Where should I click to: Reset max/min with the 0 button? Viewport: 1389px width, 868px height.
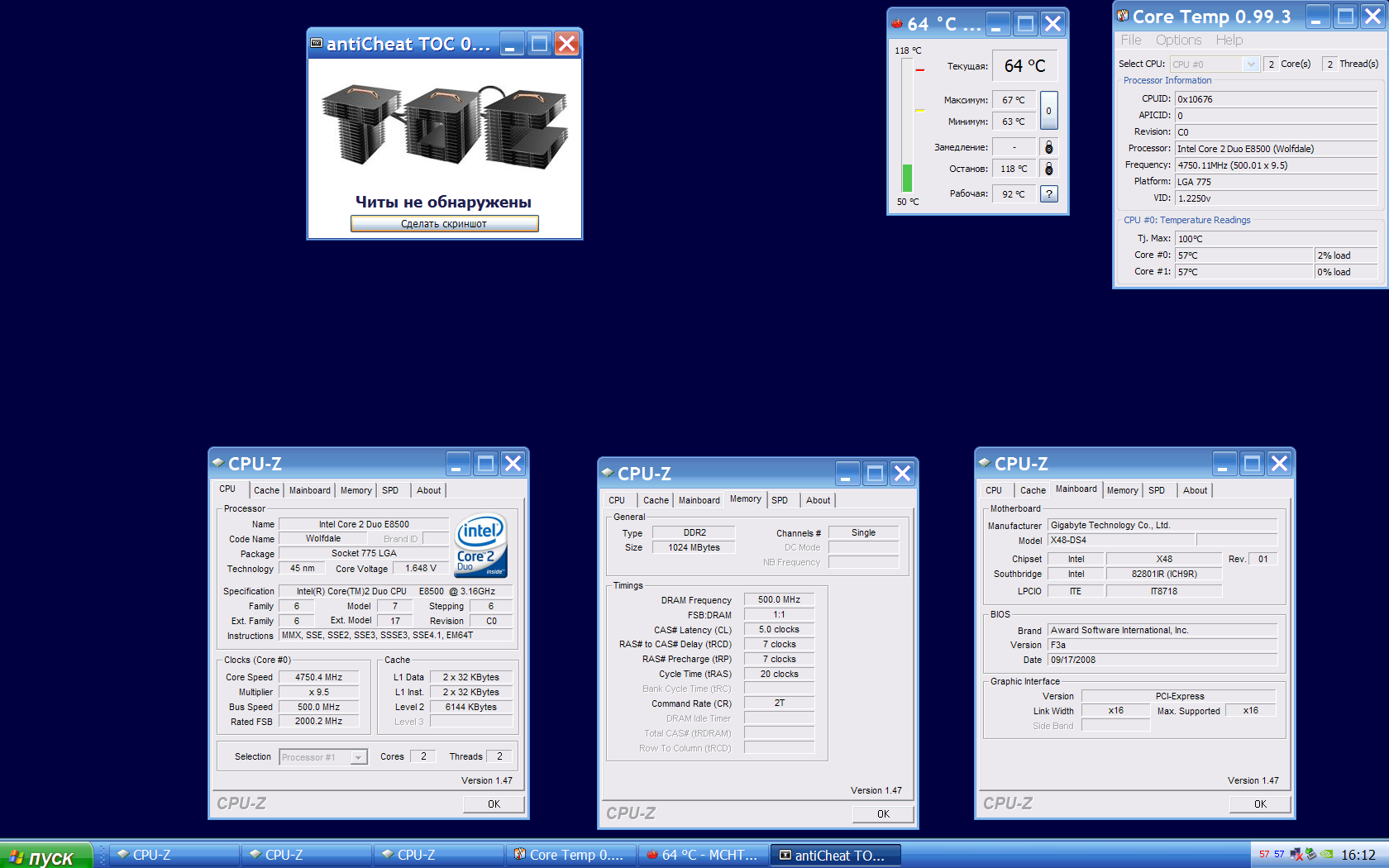point(1048,111)
